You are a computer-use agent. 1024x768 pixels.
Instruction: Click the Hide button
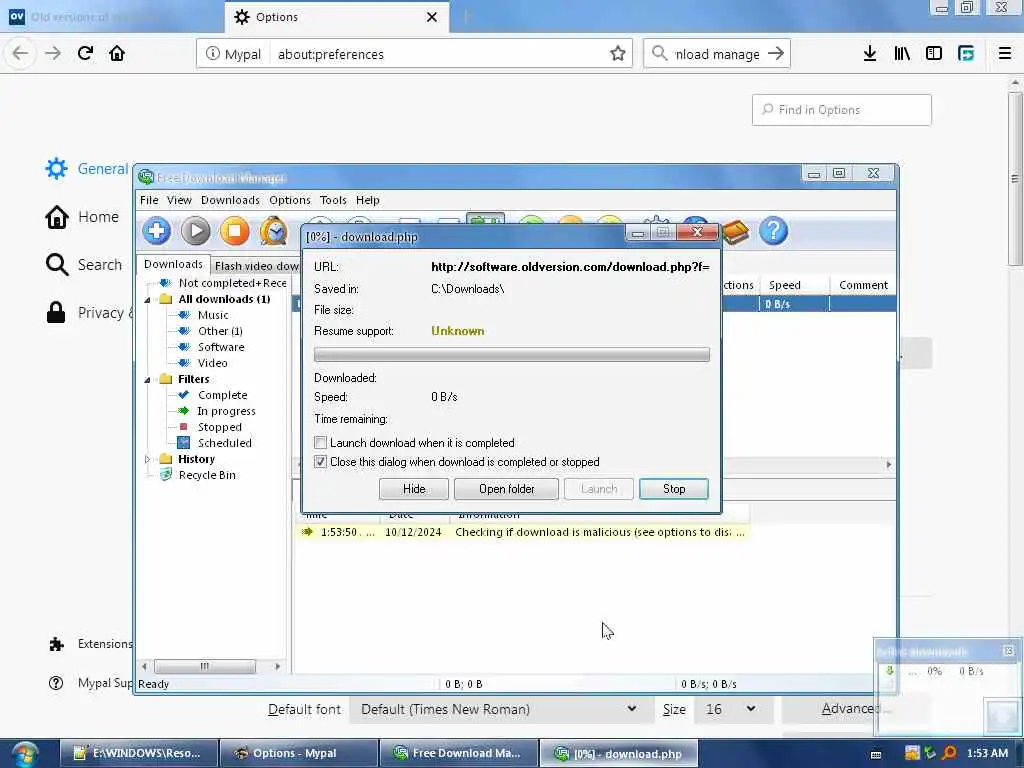pos(413,489)
